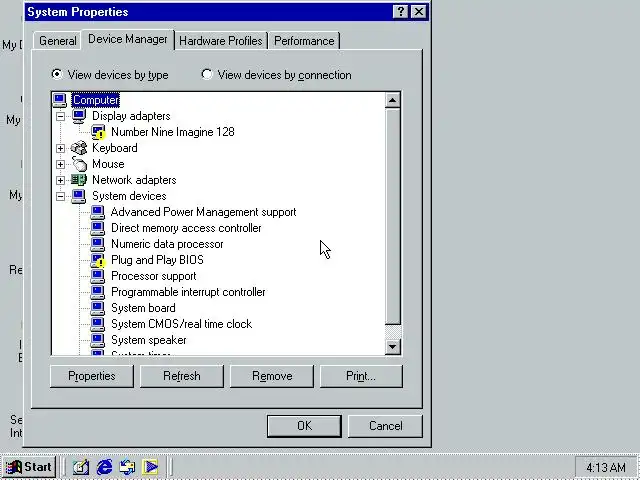Select the Network adapters text label

click(134, 180)
